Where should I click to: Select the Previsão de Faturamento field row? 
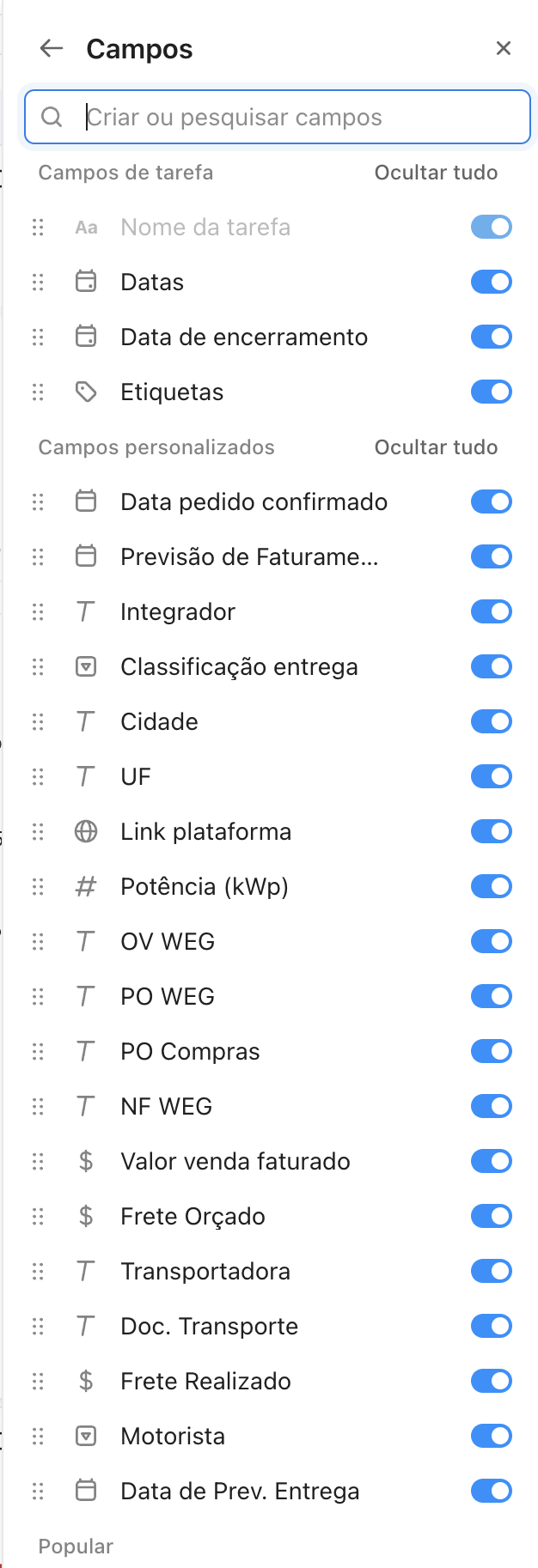pyautogui.click(x=249, y=556)
